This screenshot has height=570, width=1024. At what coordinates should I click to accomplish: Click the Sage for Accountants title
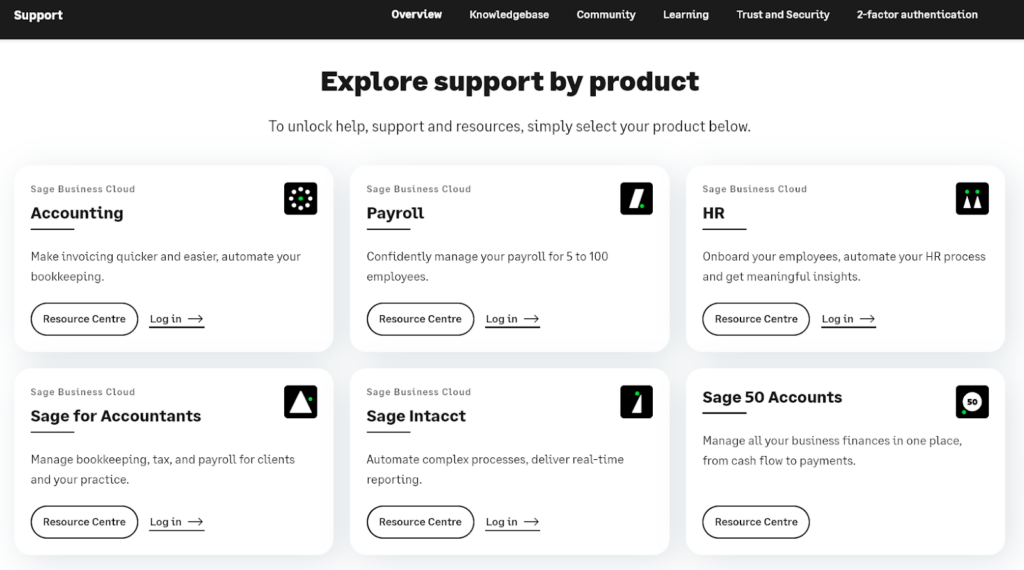(x=116, y=416)
